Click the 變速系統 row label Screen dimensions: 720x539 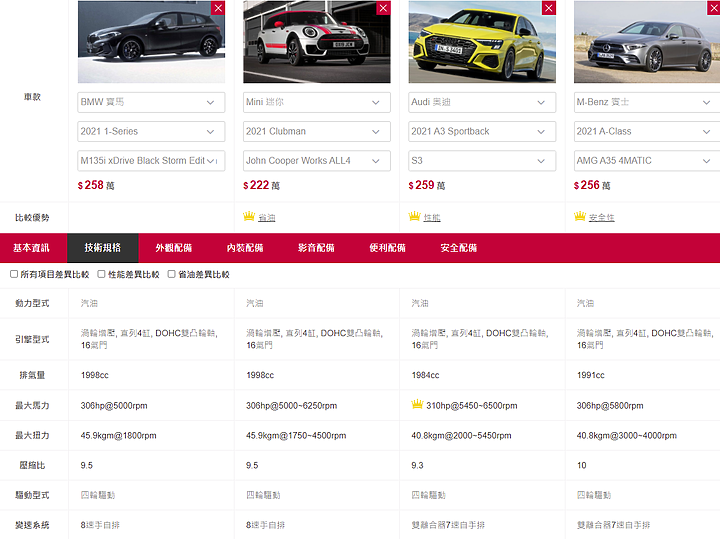(x=32, y=525)
